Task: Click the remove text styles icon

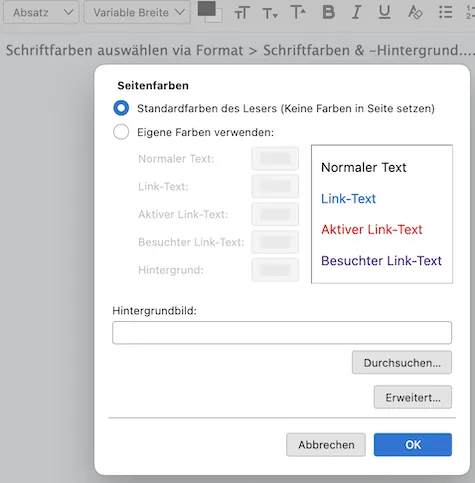Action: (x=415, y=12)
